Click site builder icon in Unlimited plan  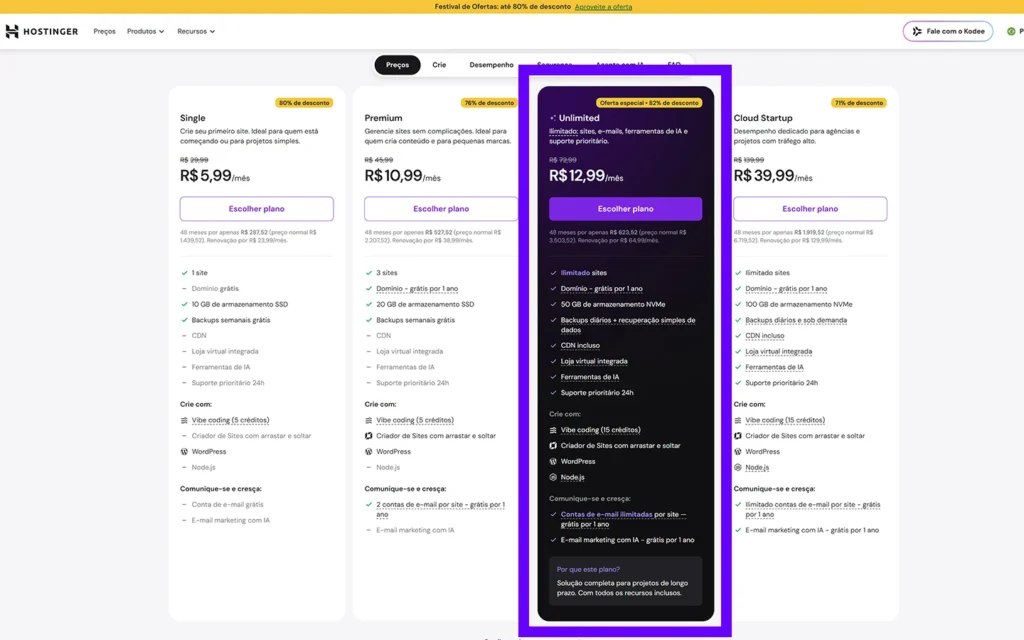tap(553, 445)
